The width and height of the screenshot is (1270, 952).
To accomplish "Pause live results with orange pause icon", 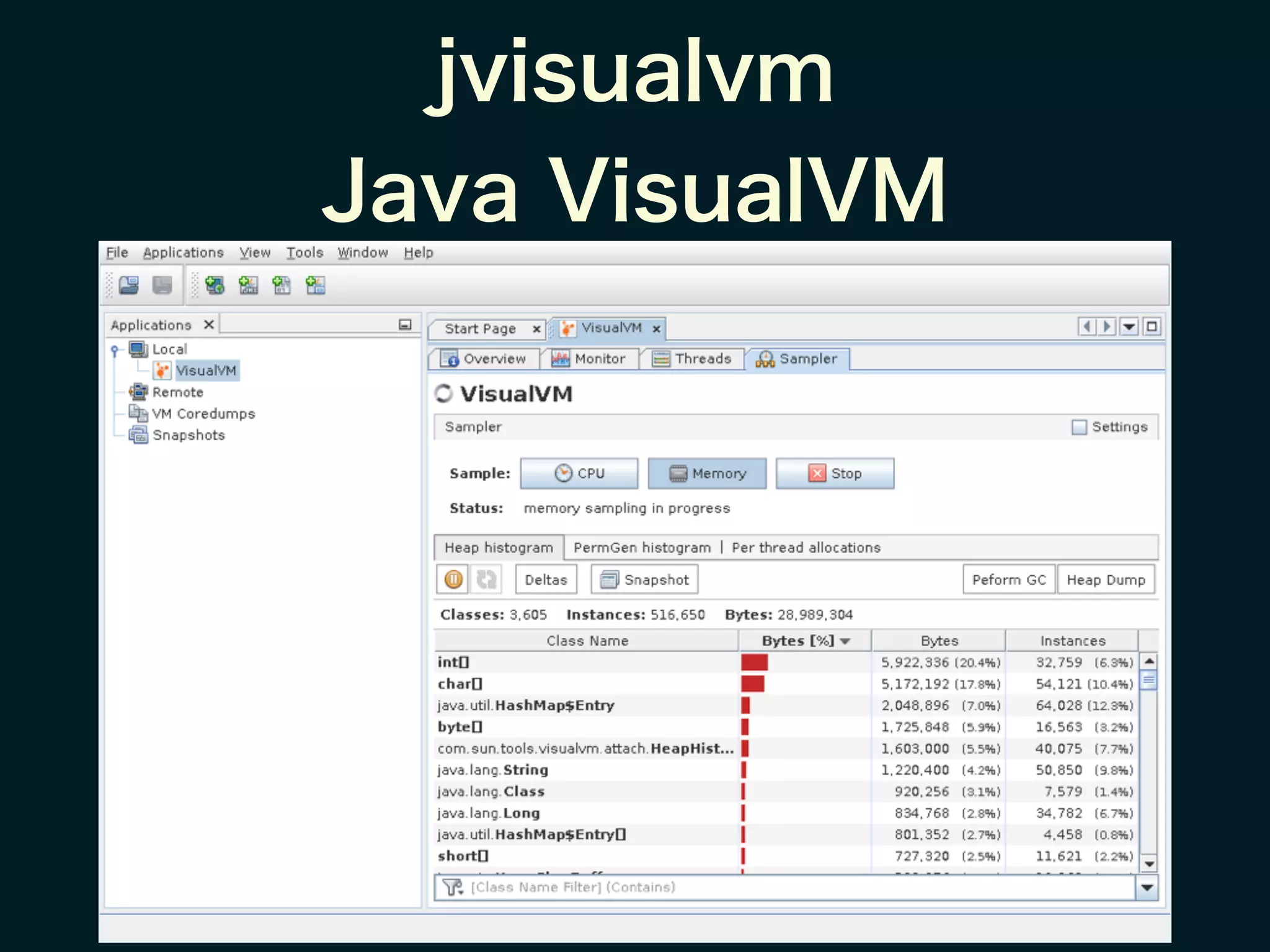I will click(x=453, y=580).
